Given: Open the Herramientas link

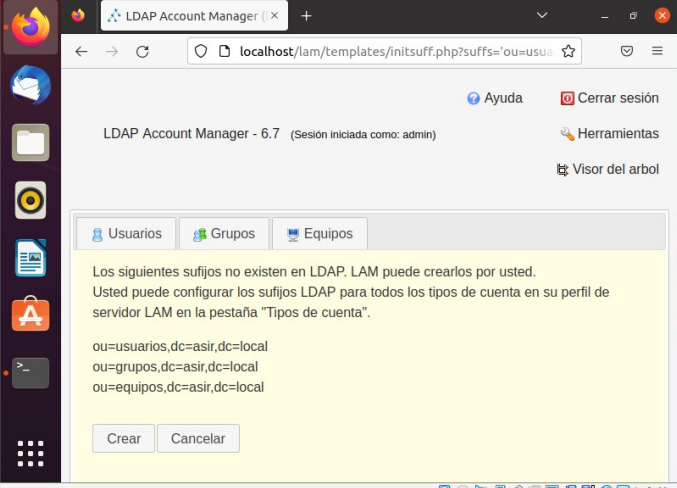Looking at the screenshot, I should pyautogui.click(x=618, y=133).
